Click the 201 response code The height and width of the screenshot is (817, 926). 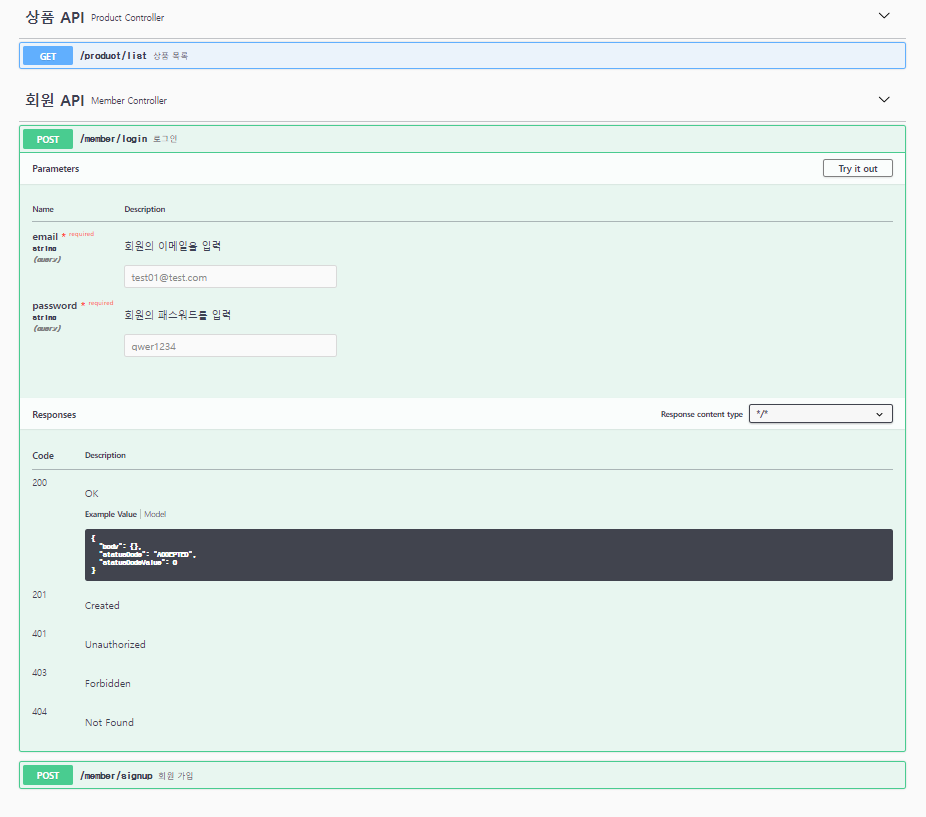point(39,595)
